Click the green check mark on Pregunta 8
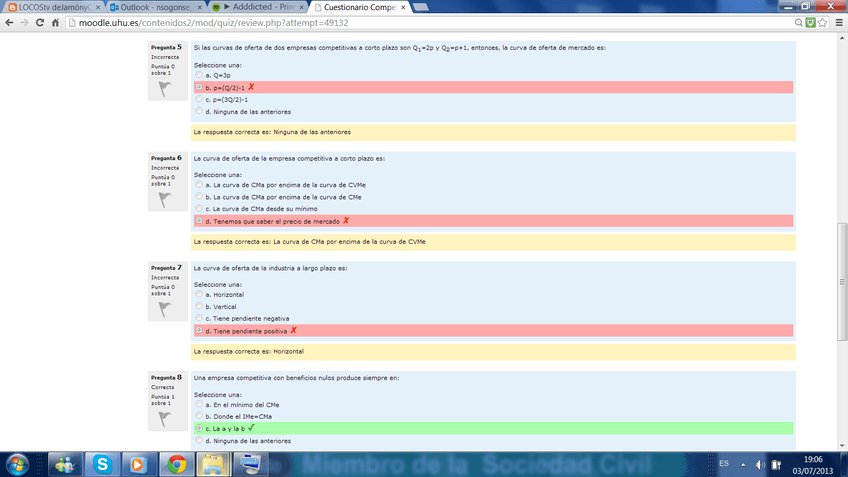 [251, 428]
